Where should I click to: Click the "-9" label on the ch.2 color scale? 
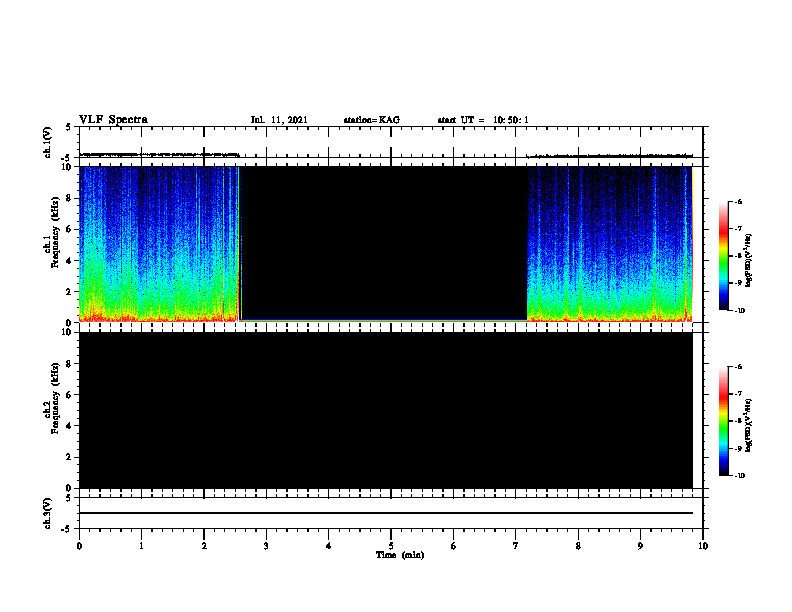(738, 448)
